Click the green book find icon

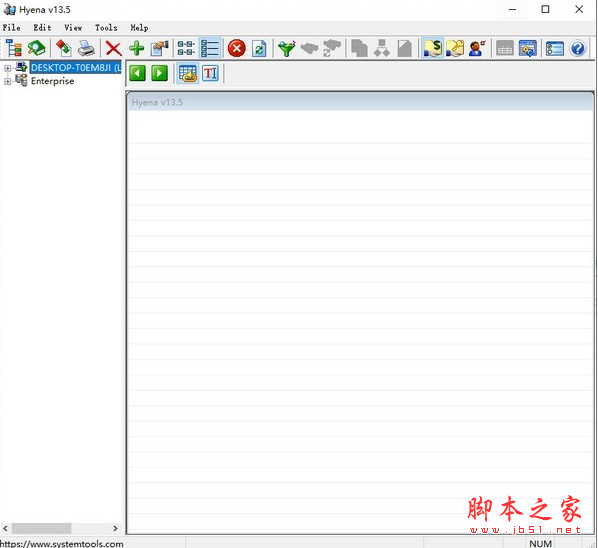point(37,48)
